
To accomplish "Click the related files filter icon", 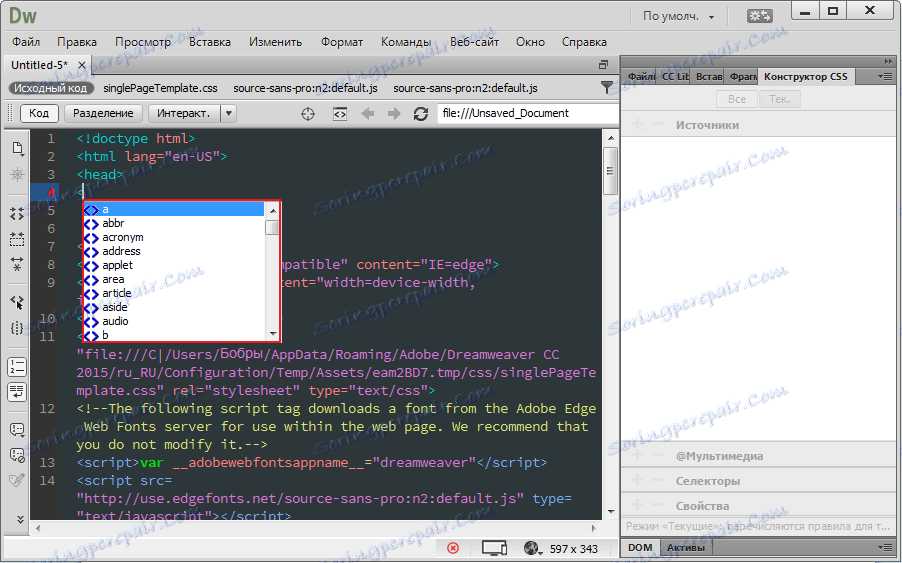I will point(606,87).
